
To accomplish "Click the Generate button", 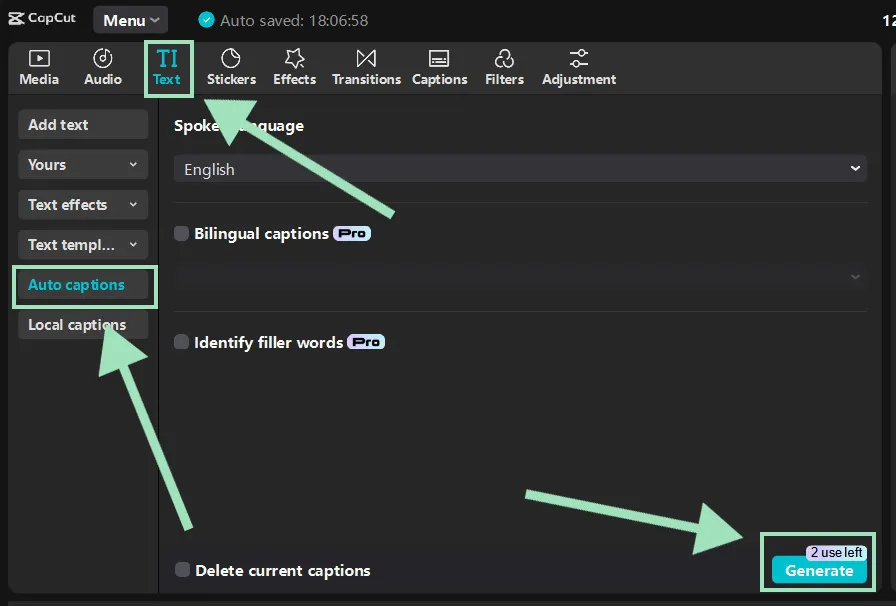I will pyautogui.click(x=819, y=570).
